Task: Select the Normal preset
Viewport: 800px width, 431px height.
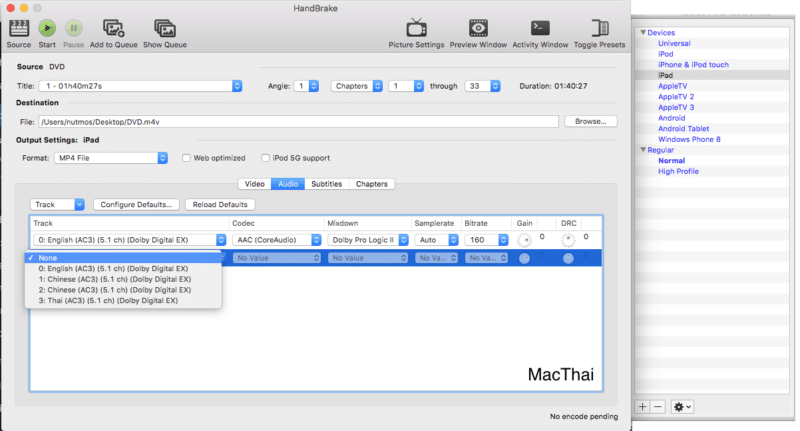Action: pyautogui.click(x=671, y=161)
